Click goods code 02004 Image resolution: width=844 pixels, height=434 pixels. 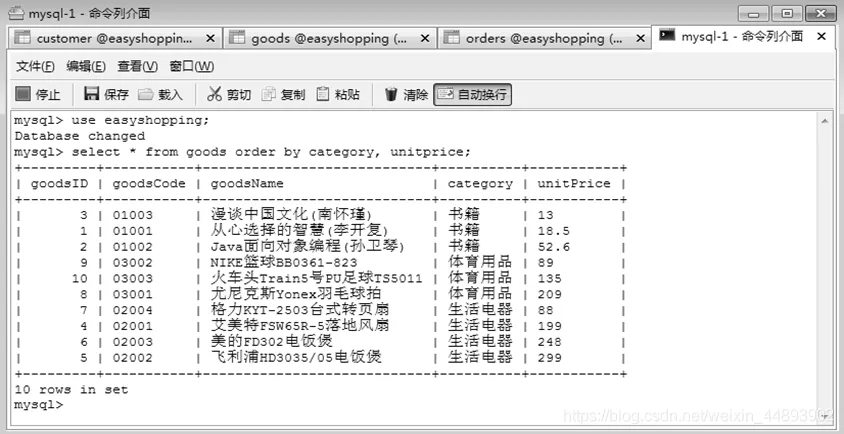point(132,310)
